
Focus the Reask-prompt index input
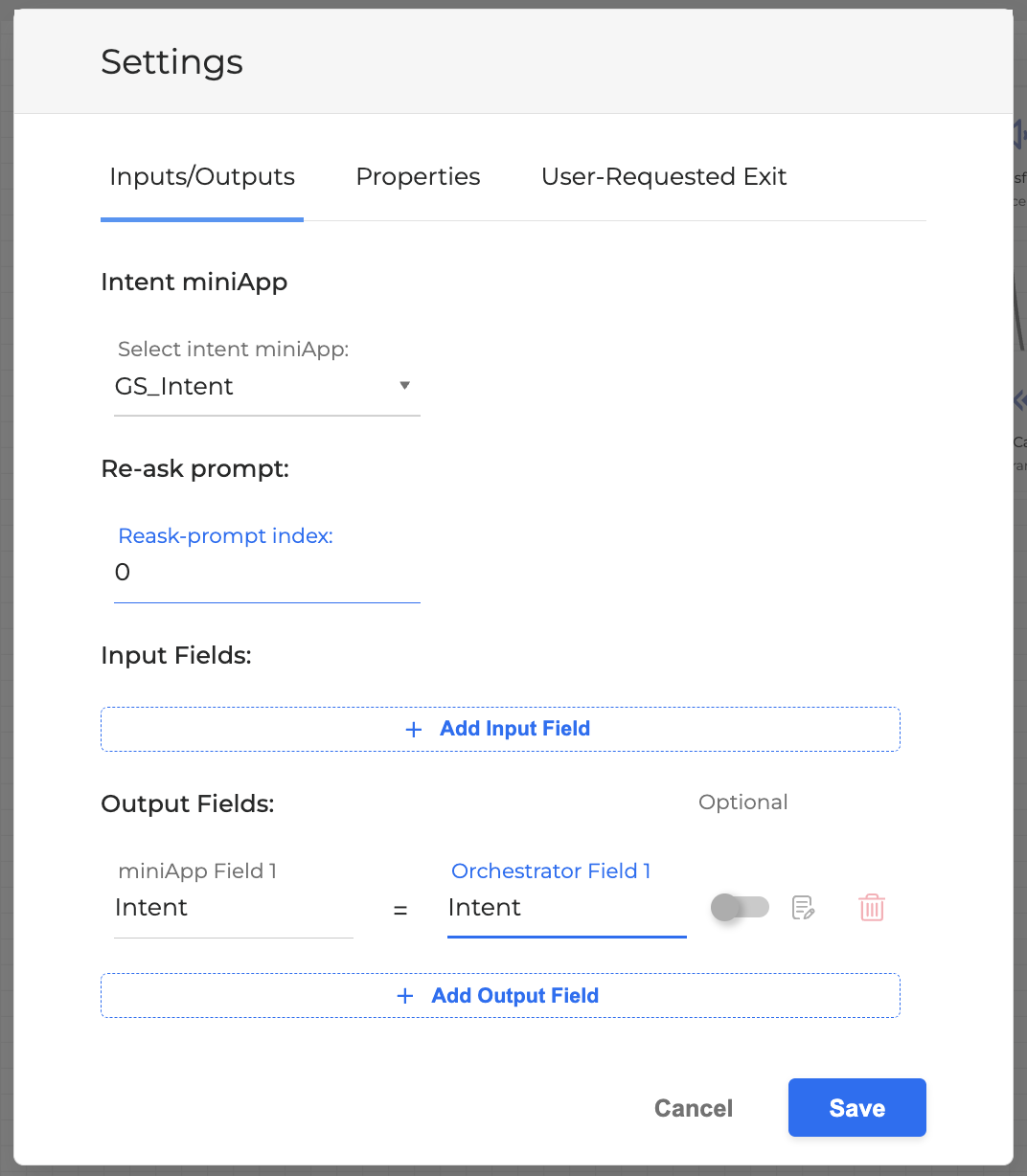(x=266, y=573)
